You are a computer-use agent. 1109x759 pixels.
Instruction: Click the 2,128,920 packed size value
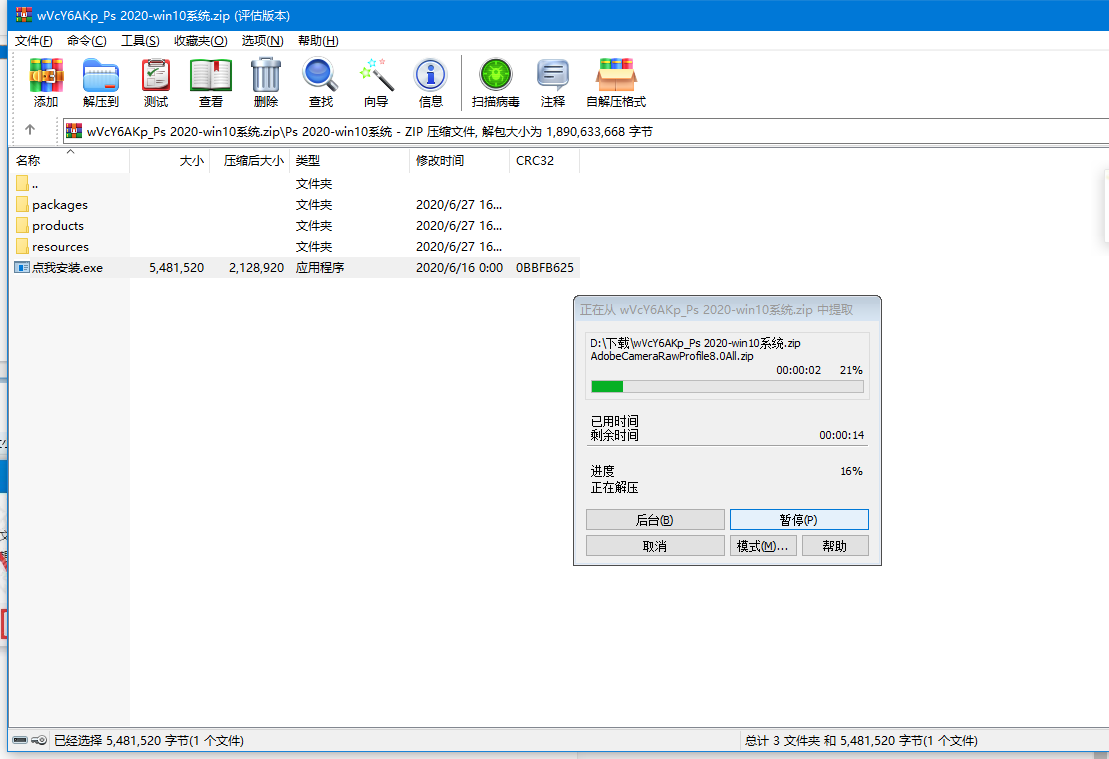(256, 267)
